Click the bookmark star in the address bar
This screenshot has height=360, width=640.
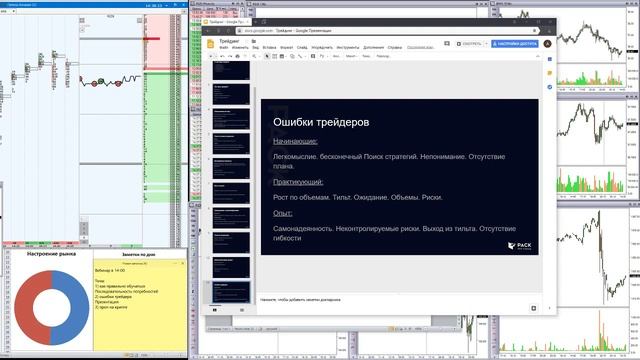534,31
